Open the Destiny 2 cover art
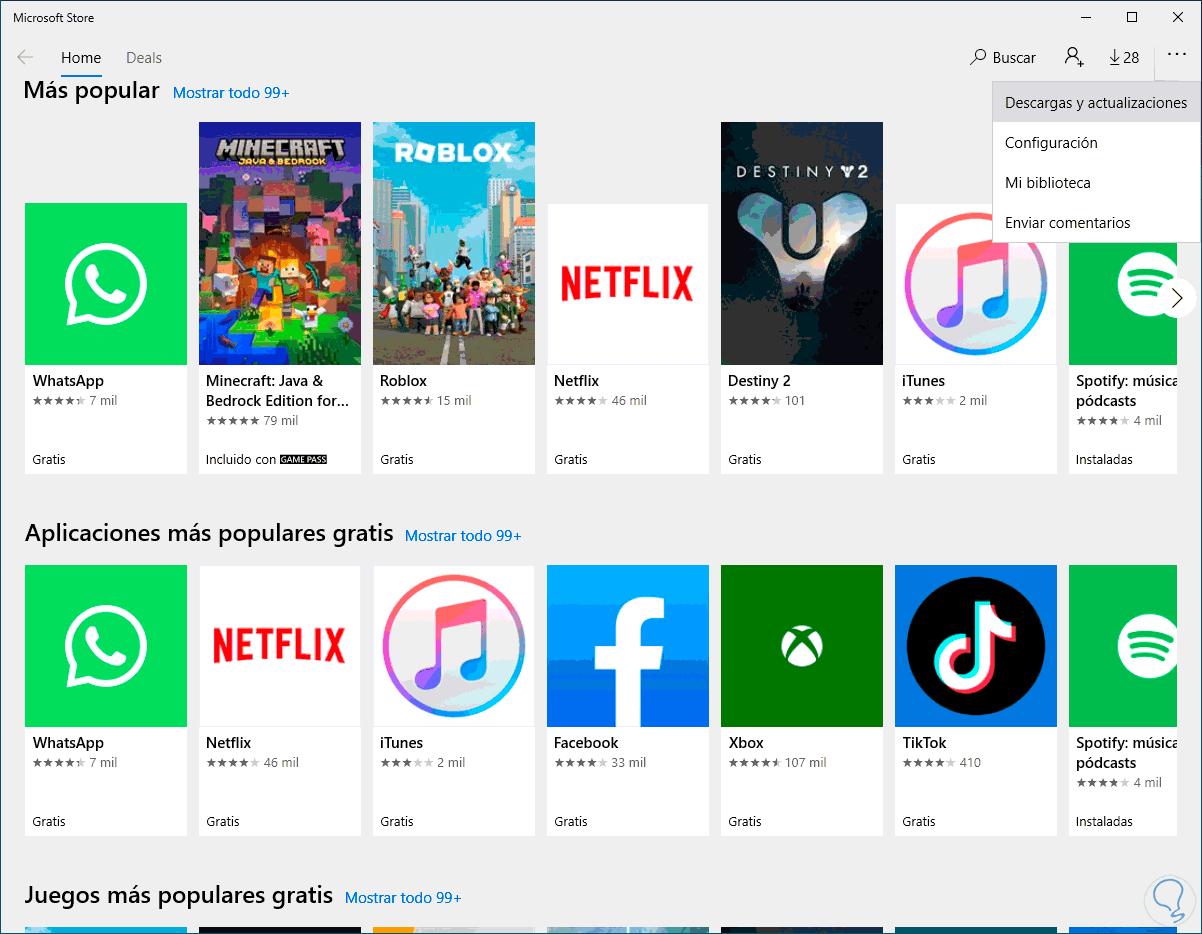The height and width of the screenshot is (934, 1202). pyautogui.click(x=802, y=243)
